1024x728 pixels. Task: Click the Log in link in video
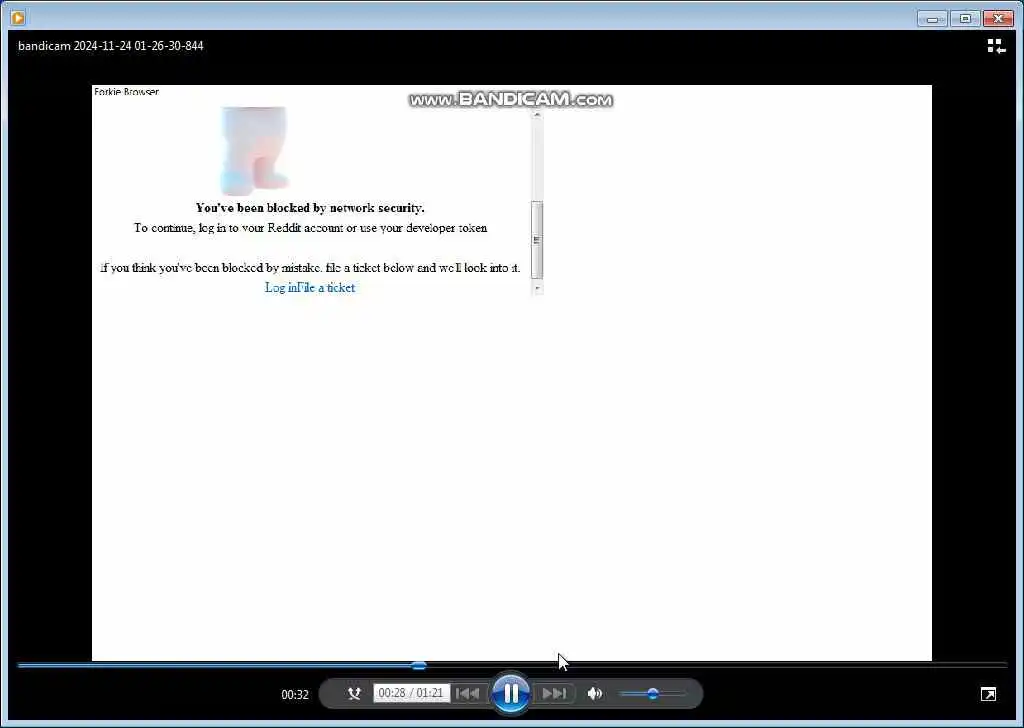281,287
